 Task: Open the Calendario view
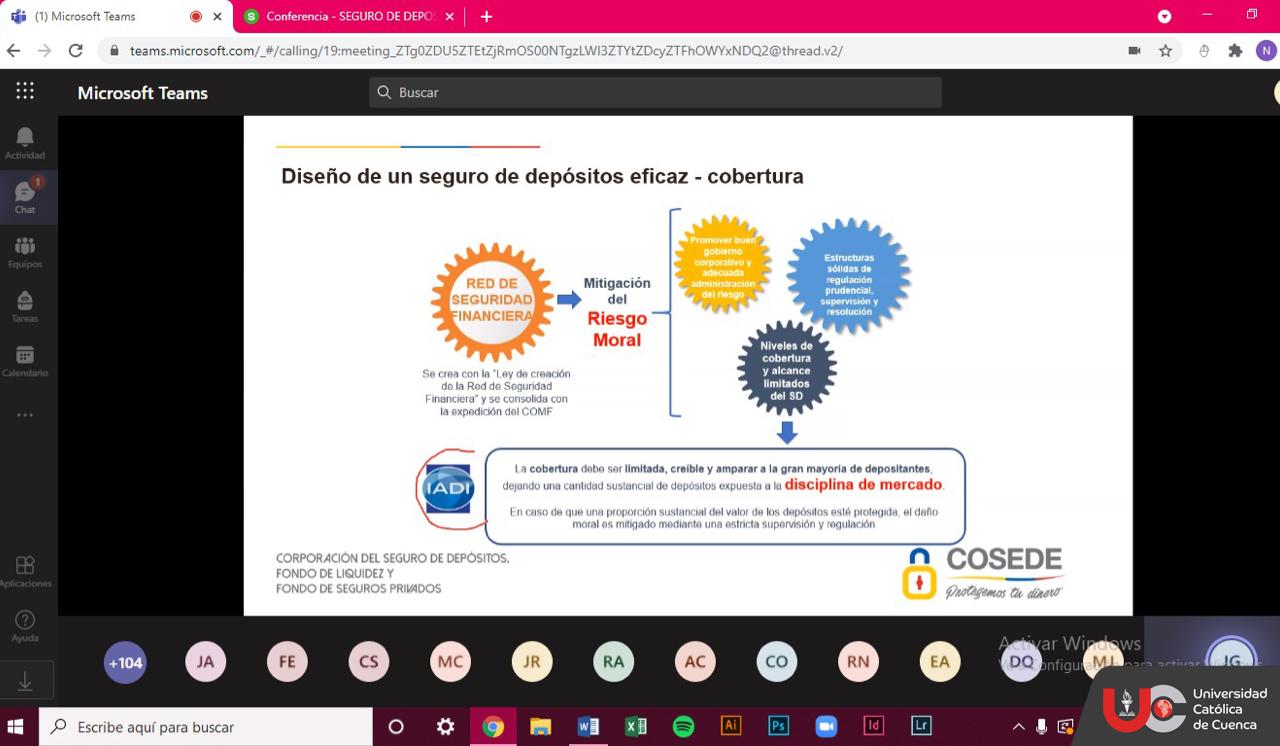click(x=25, y=360)
